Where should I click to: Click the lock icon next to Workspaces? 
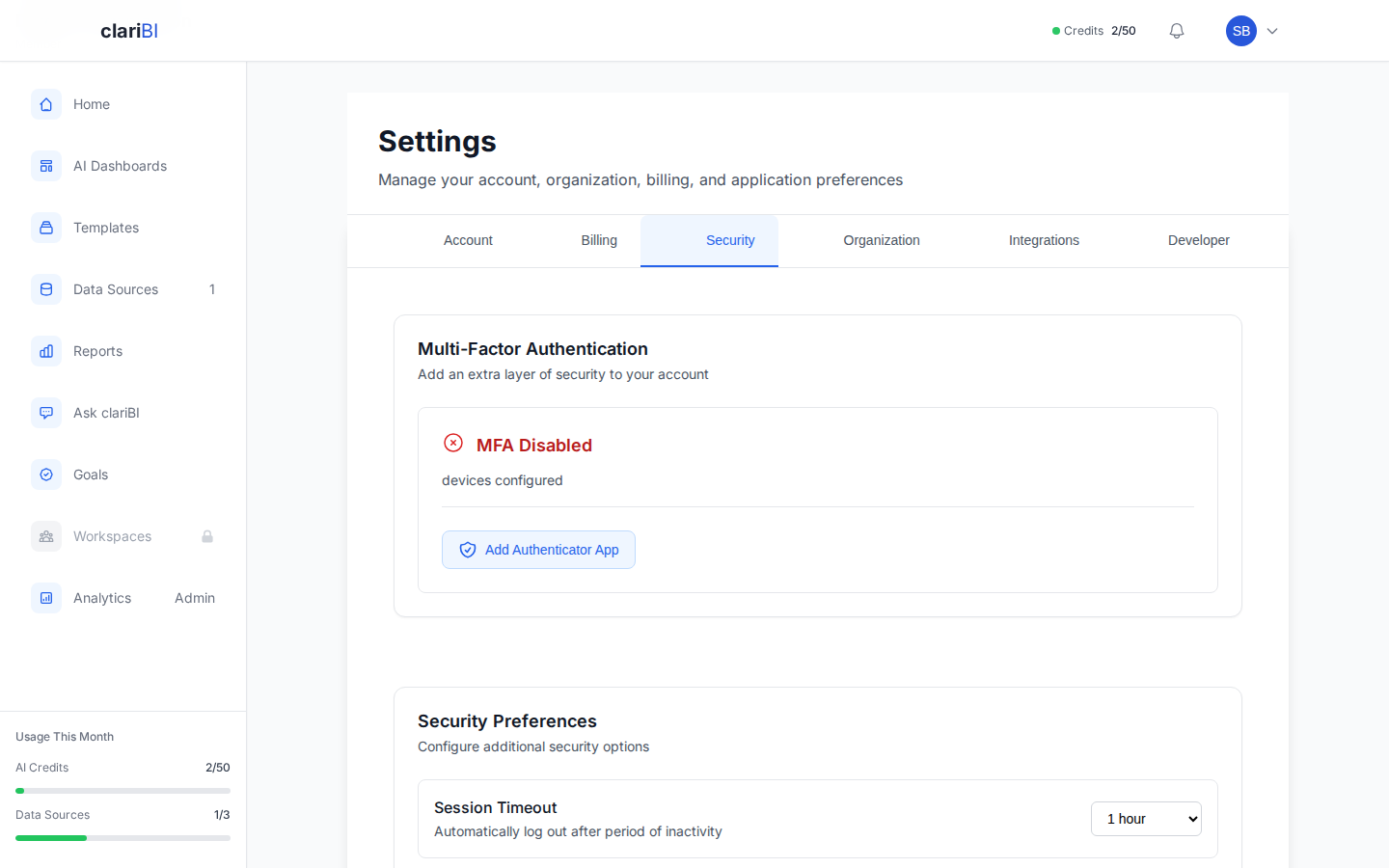[x=207, y=536]
